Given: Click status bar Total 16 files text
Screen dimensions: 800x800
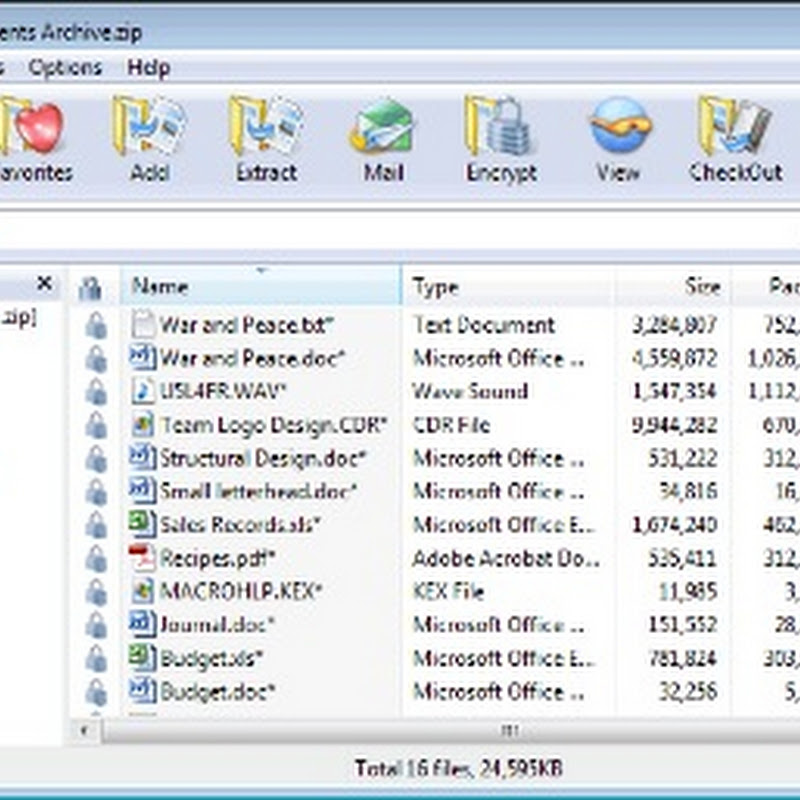Looking at the screenshot, I should pyautogui.click(x=459, y=768).
